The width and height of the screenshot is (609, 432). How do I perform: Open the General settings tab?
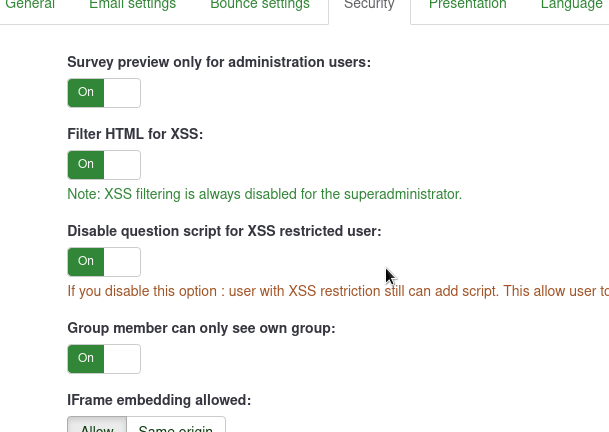point(30,5)
